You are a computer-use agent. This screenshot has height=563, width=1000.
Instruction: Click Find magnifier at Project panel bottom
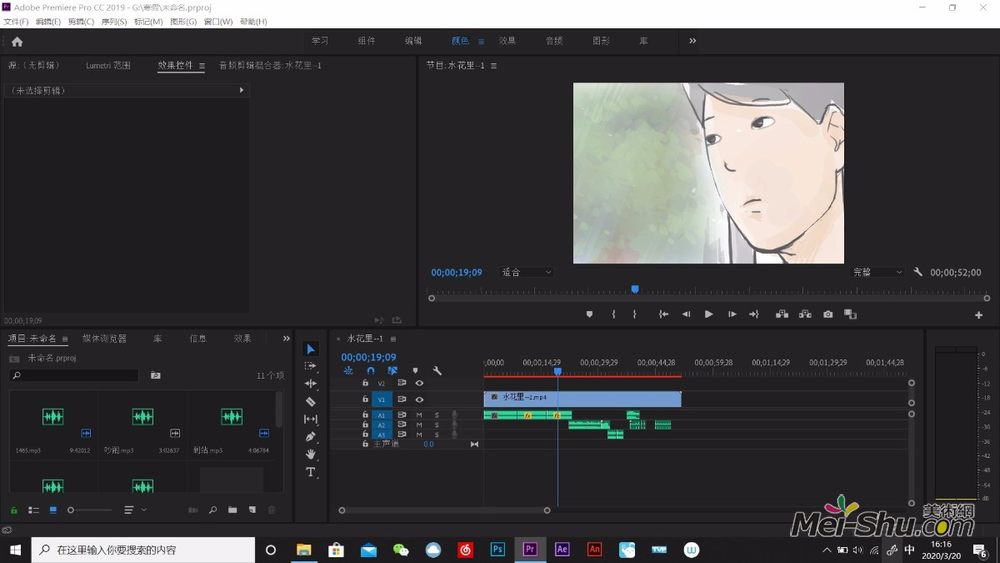pyautogui.click(x=213, y=510)
